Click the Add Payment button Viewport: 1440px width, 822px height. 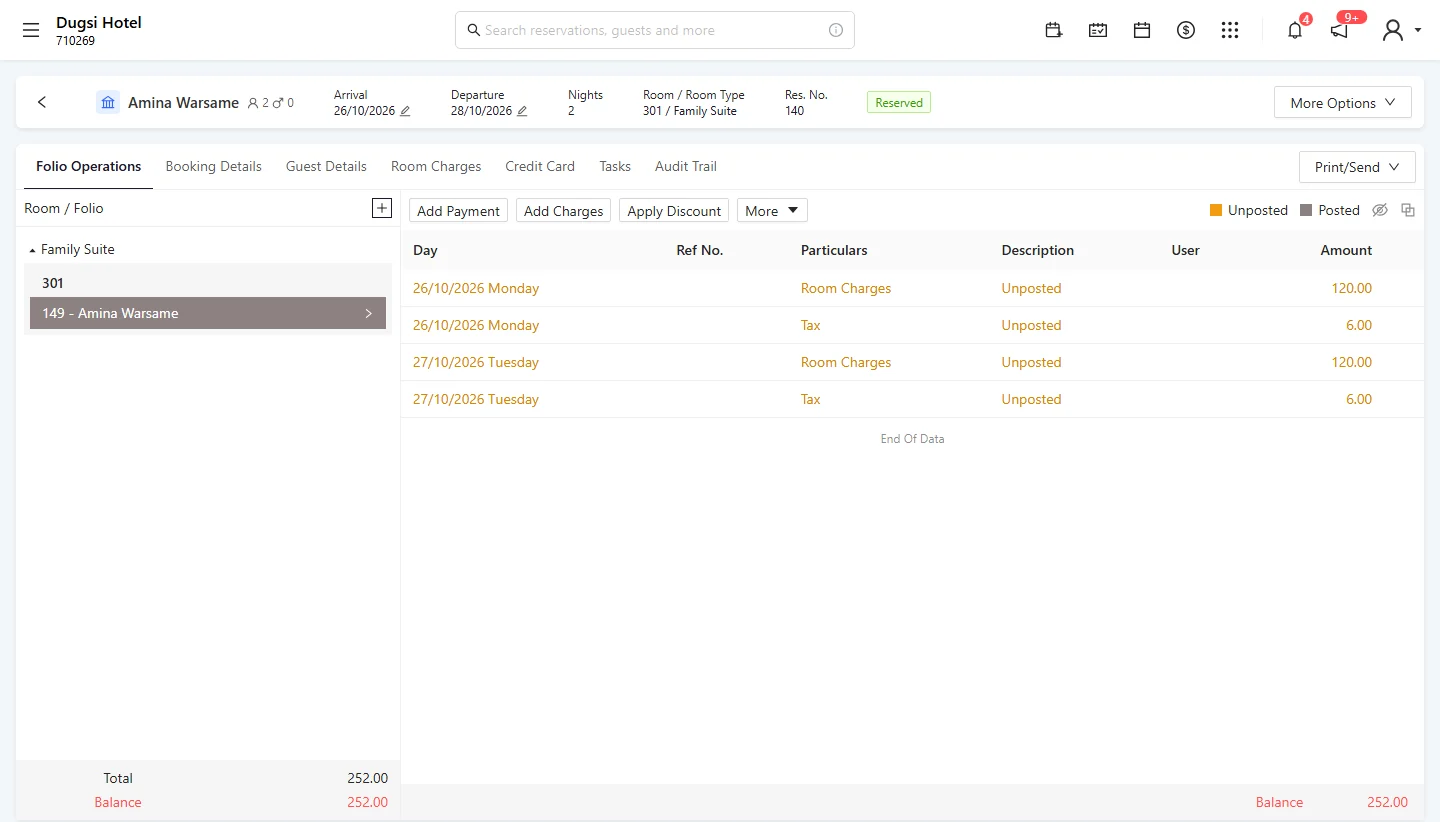click(x=458, y=211)
